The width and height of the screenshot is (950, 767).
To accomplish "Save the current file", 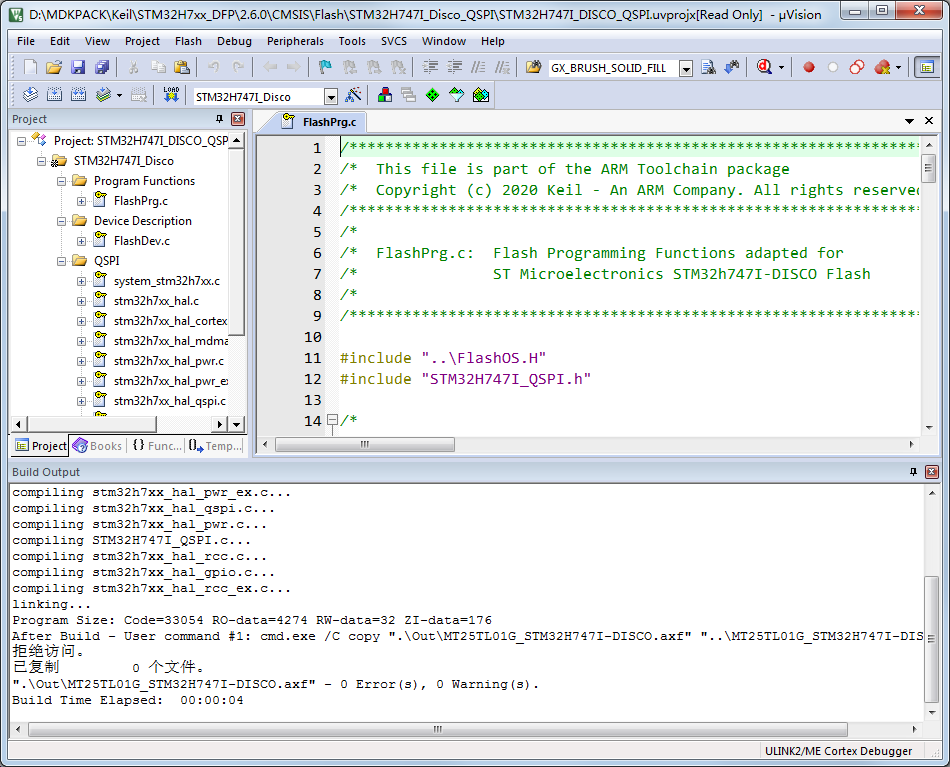I will [78, 67].
